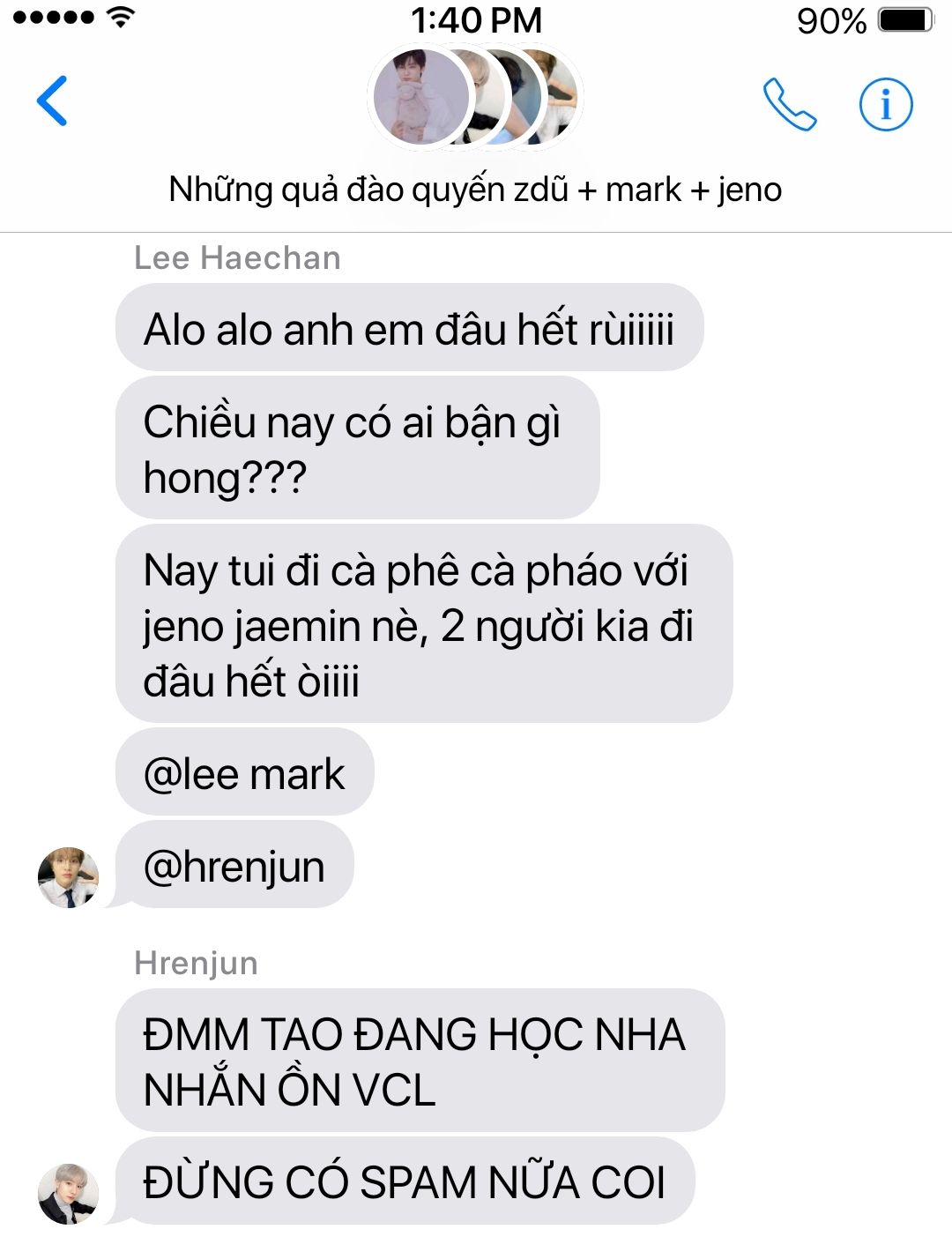This screenshot has width=952, height=1259.
Task: Tap the 1:40 PM clock in status bar
Action: pos(476,19)
